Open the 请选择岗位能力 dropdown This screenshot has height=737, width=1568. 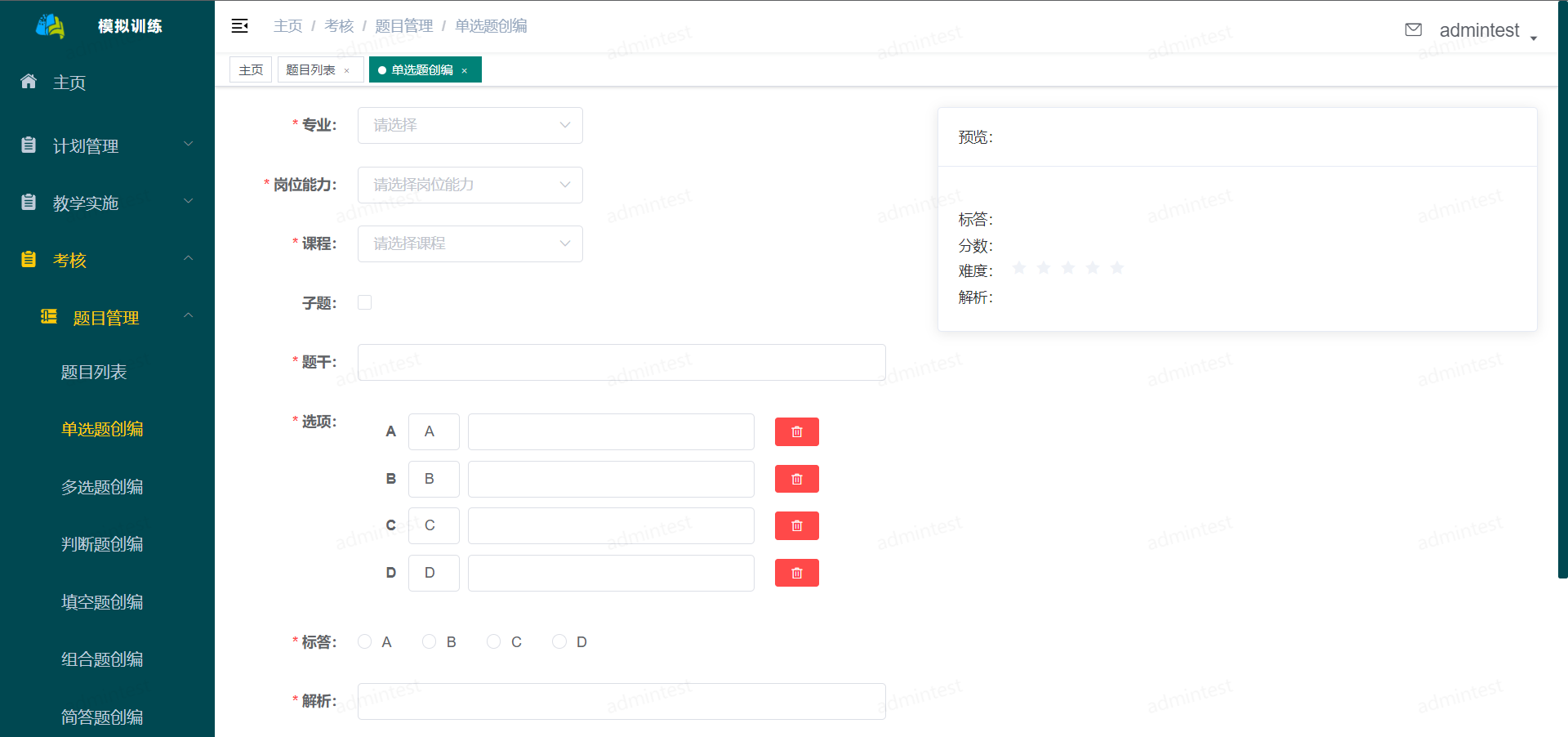click(470, 185)
